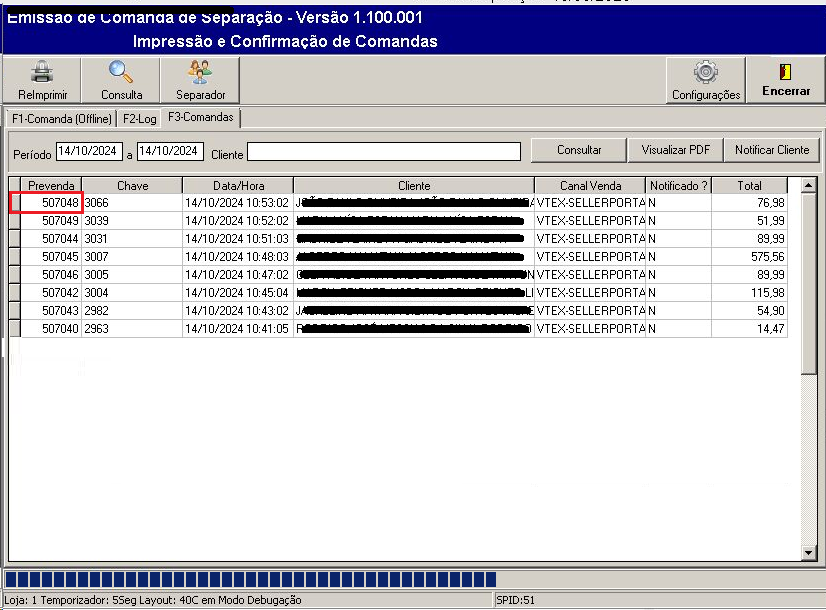This screenshot has height=610, width=826.
Task: Select prevenda 507043 cell
Action: [x=51, y=311]
